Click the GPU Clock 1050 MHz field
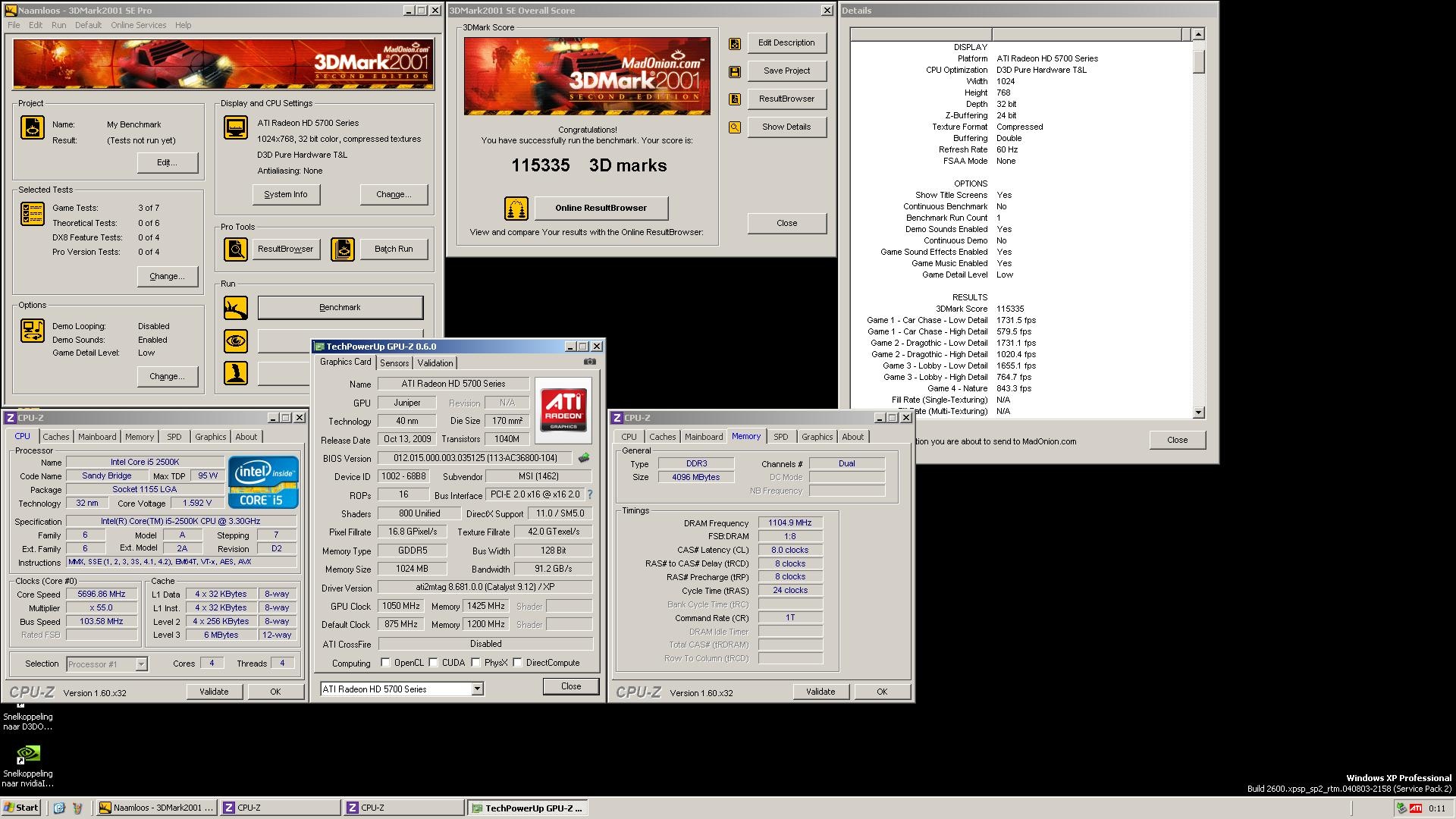The image size is (1456, 819). pos(400,607)
